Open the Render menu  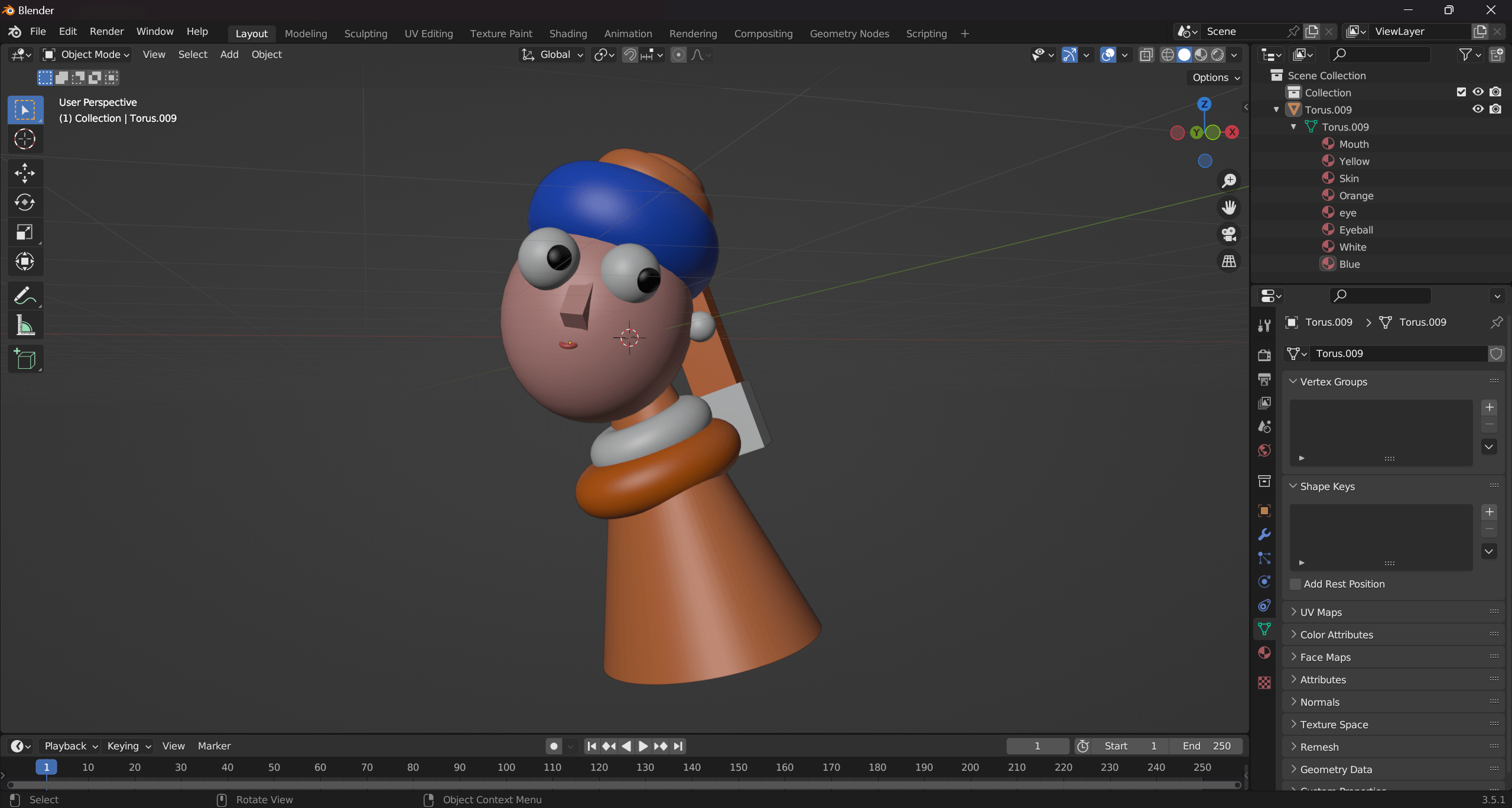[107, 31]
